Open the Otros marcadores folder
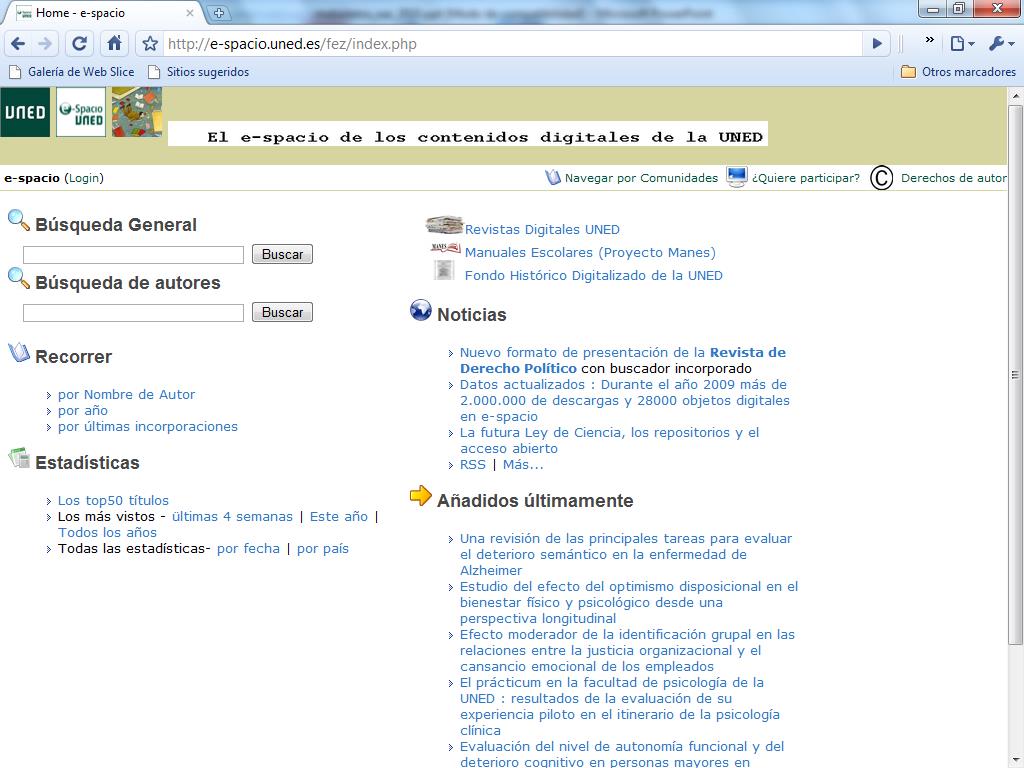Screen dimensions: 1024x768 (958, 72)
